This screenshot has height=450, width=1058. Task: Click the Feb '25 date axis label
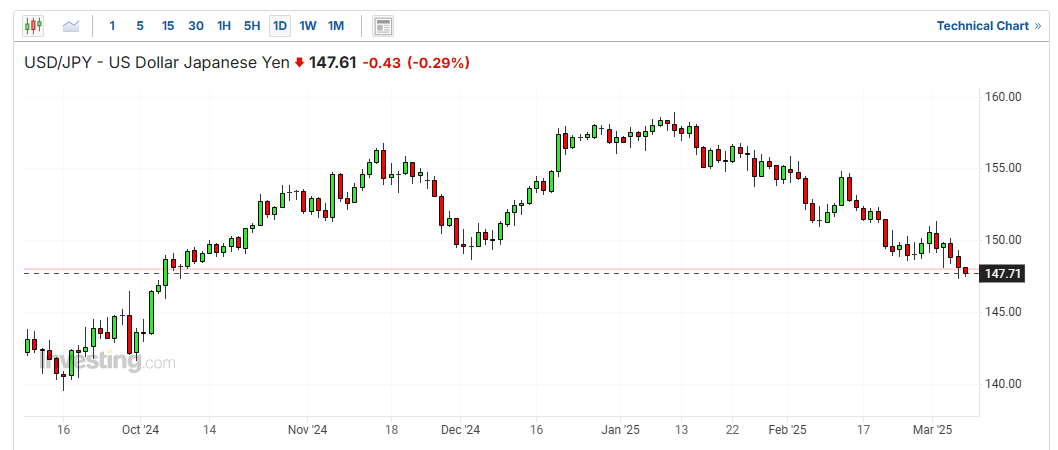pos(787,429)
